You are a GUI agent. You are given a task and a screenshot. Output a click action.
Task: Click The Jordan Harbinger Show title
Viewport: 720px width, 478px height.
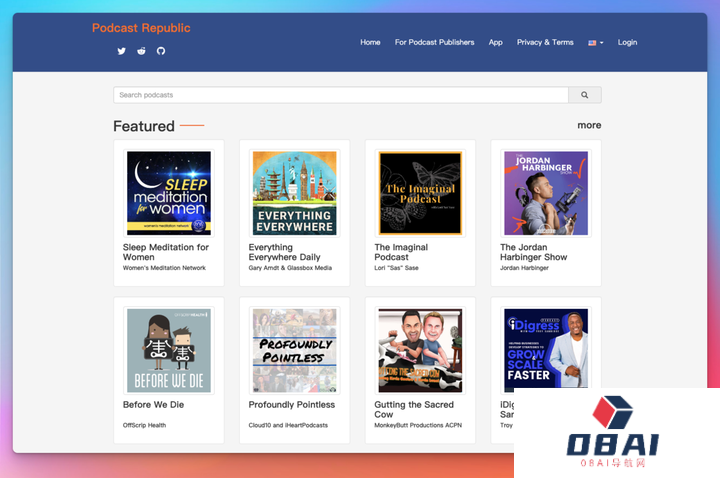534,252
